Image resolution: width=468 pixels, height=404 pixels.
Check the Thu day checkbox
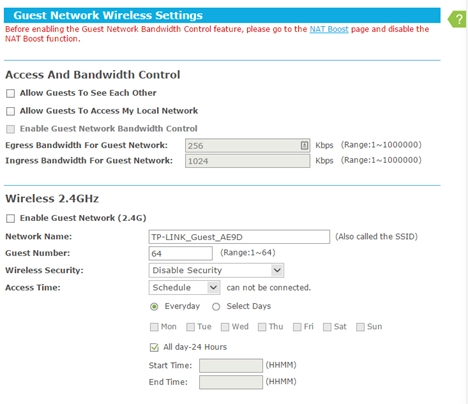click(x=262, y=327)
